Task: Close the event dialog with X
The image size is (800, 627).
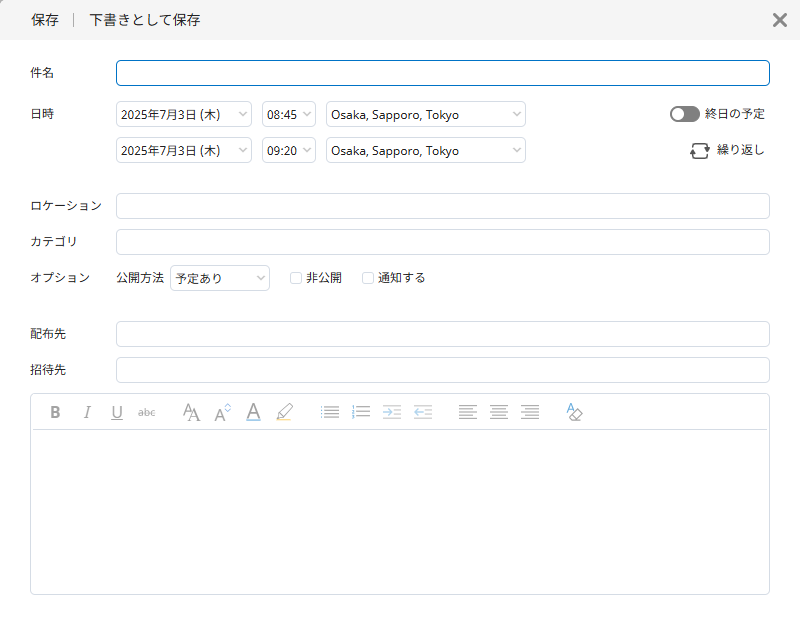Action: 780,20
